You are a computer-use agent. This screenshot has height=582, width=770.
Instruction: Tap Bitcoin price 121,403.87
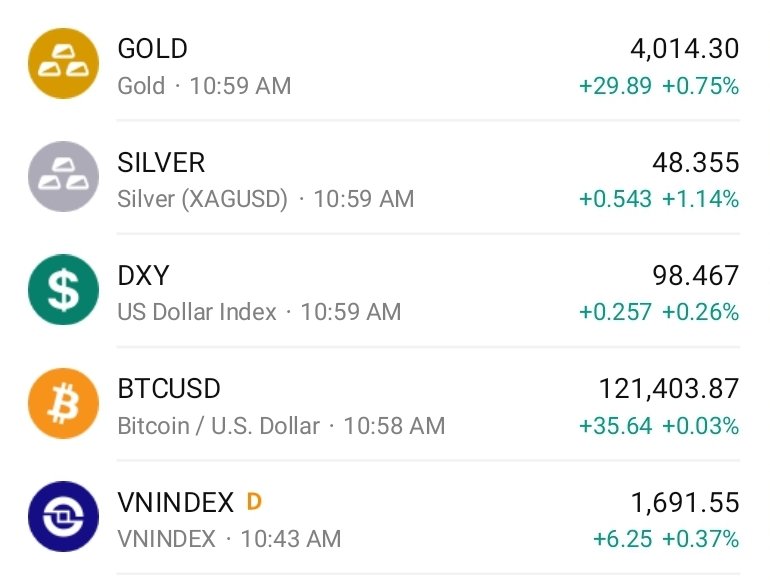coord(669,388)
